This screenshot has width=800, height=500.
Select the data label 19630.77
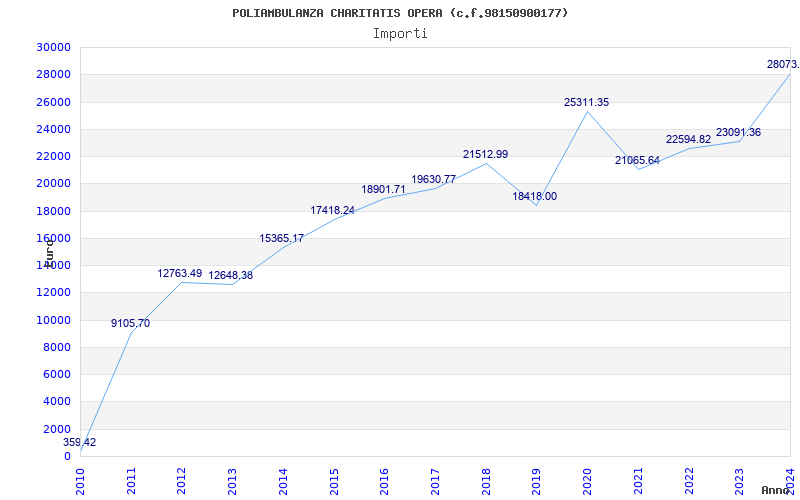click(434, 179)
